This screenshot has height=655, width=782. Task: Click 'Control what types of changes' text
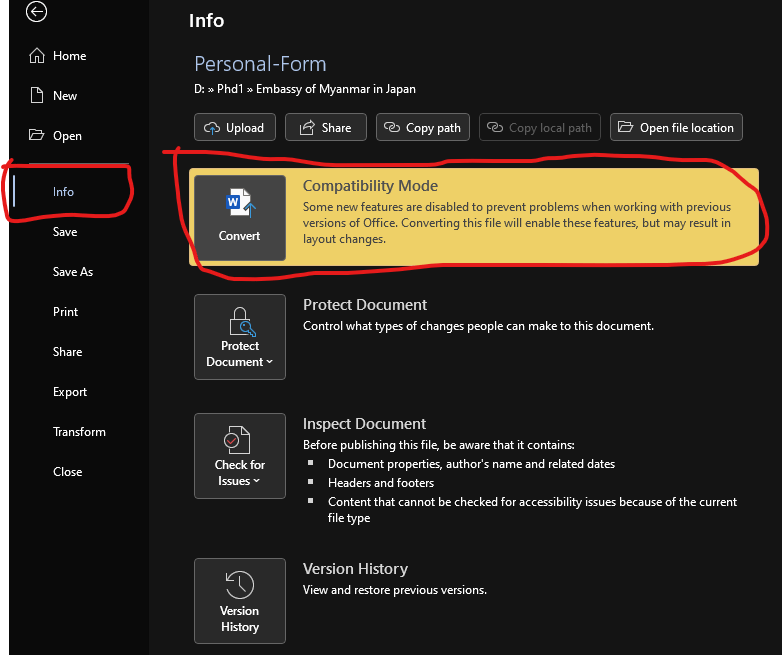pyautogui.click(x=478, y=326)
